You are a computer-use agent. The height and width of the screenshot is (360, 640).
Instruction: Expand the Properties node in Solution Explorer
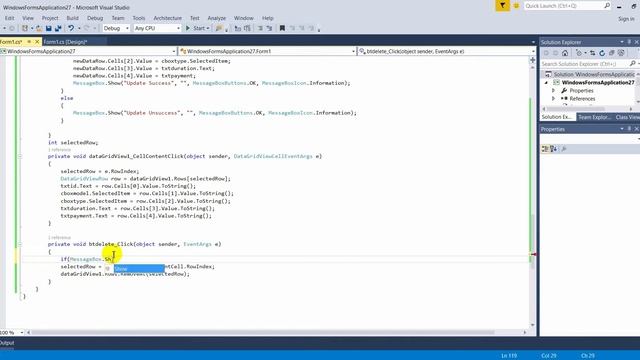tap(553, 91)
